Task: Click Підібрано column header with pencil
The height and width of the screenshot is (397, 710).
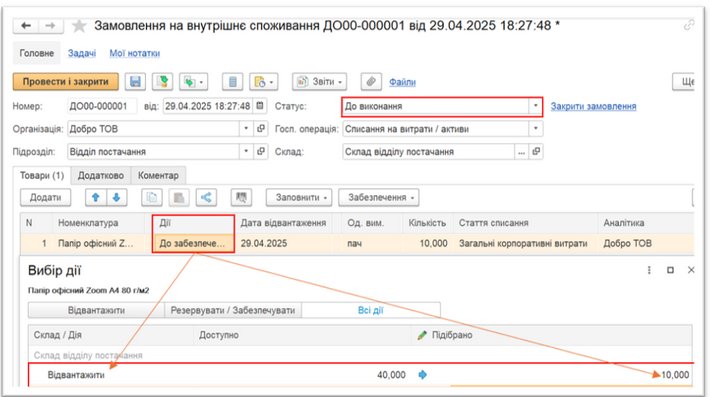Action: [x=445, y=335]
